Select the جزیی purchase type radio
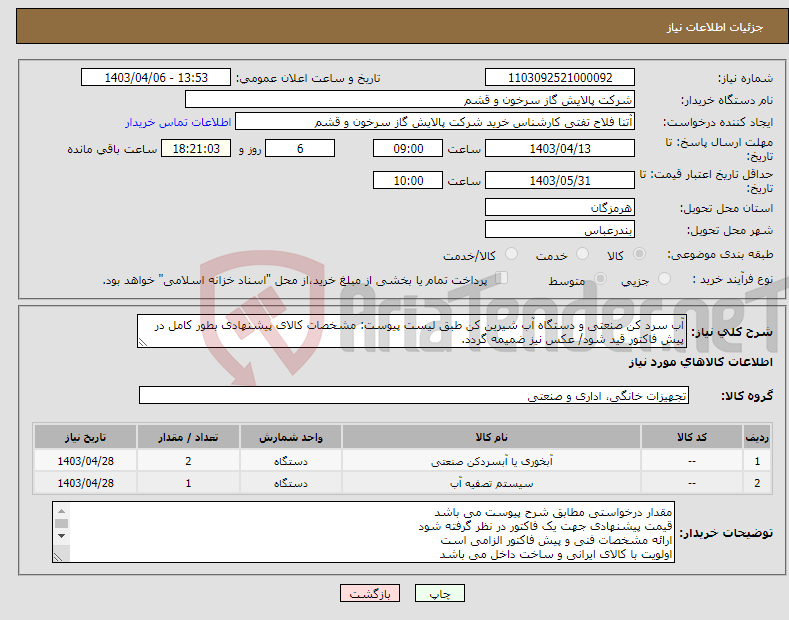The image size is (789, 620). pos(664,278)
